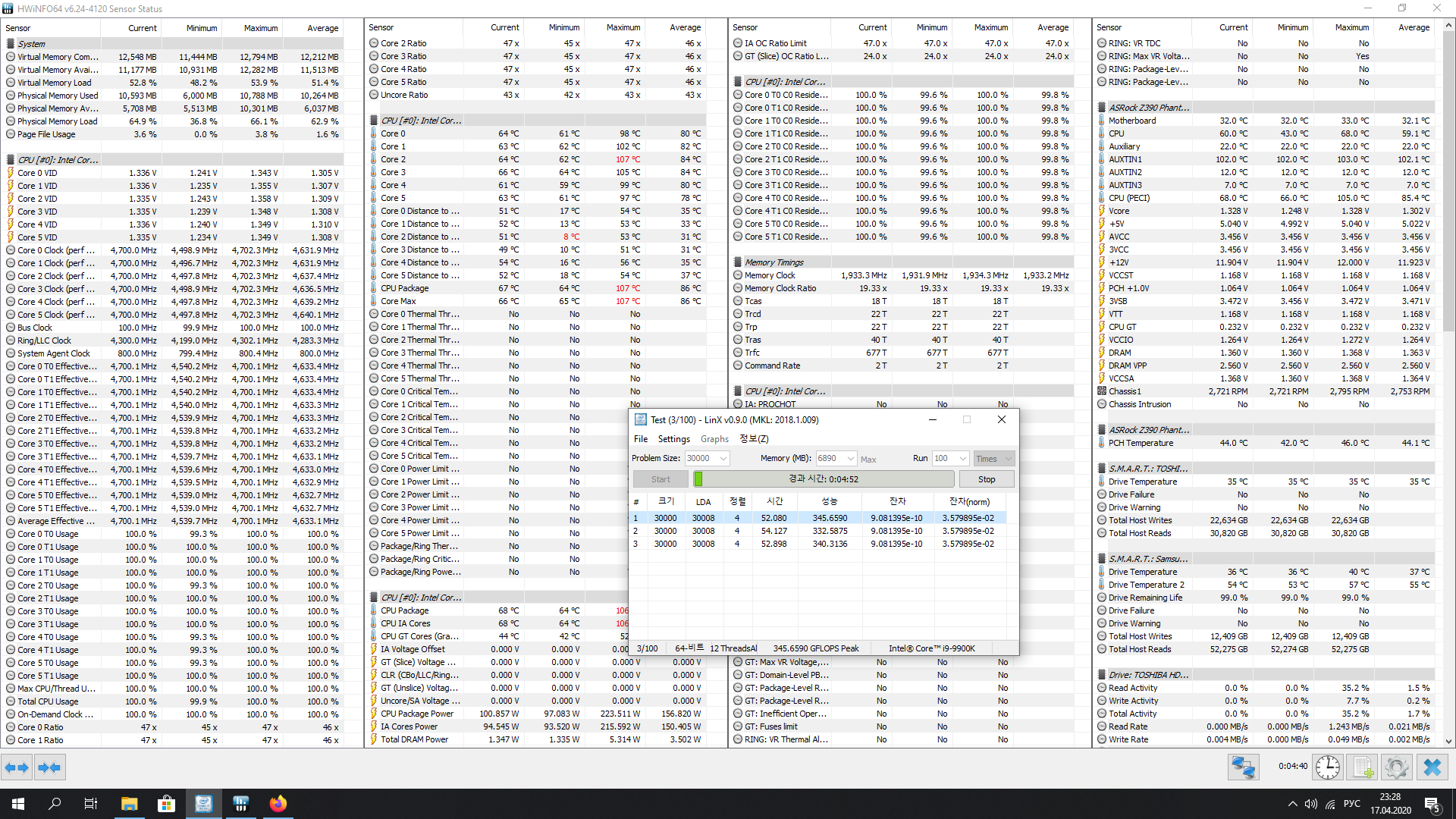This screenshot has width=1456, height=819.
Task: Open the LinX File menu
Action: click(x=641, y=439)
